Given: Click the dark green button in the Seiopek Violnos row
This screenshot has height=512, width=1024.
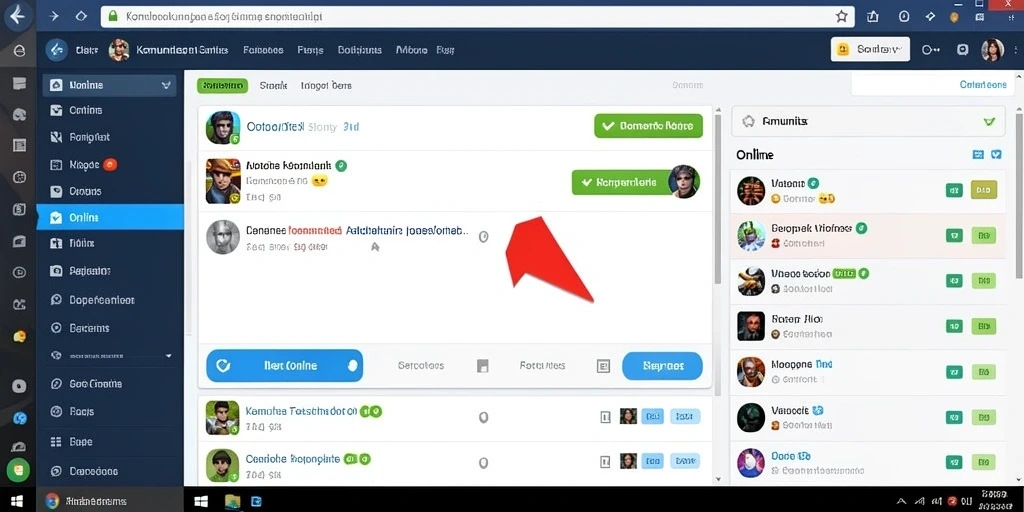Looking at the screenshot, I should pos(954,235).
